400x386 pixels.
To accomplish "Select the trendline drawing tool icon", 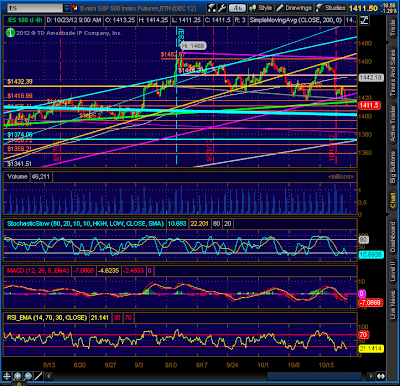I will coord(39,376).
